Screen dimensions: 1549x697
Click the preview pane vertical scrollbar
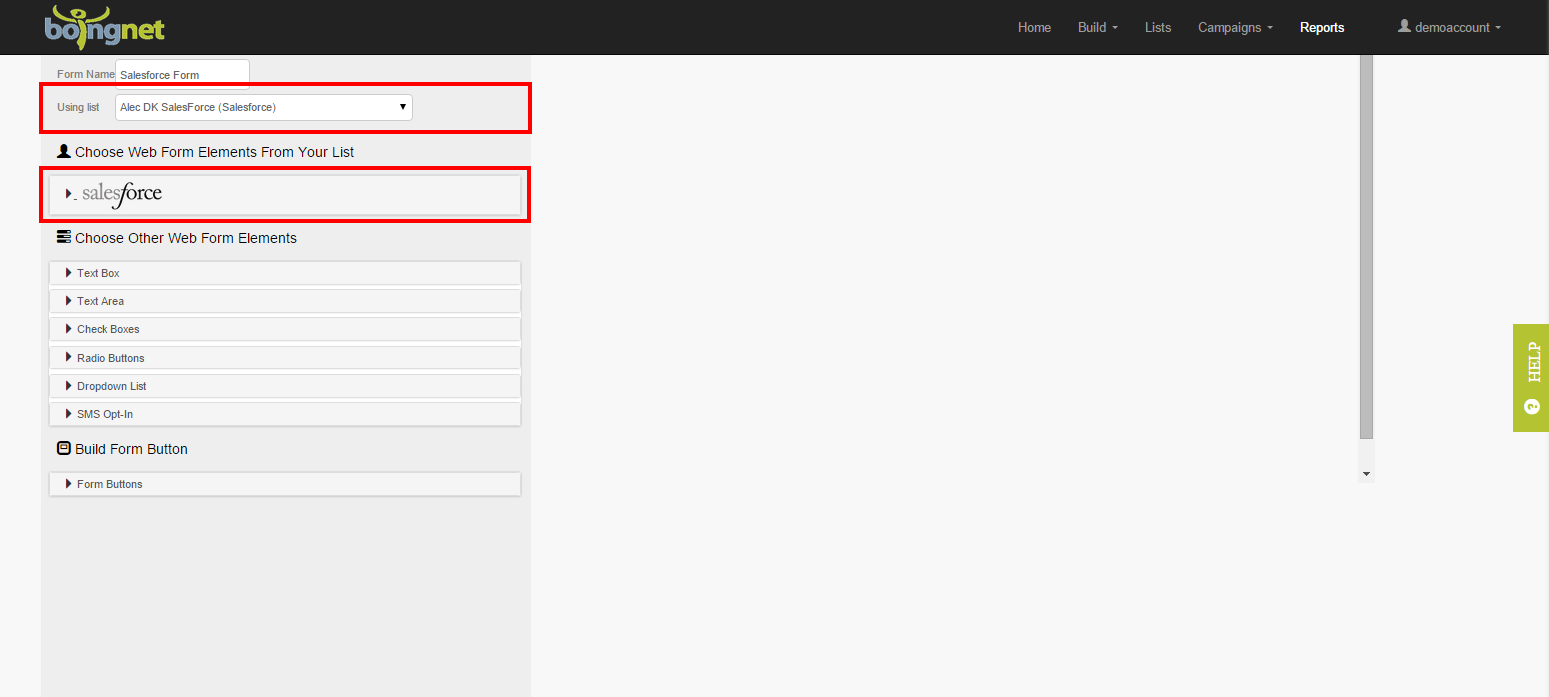point(1366,247)
